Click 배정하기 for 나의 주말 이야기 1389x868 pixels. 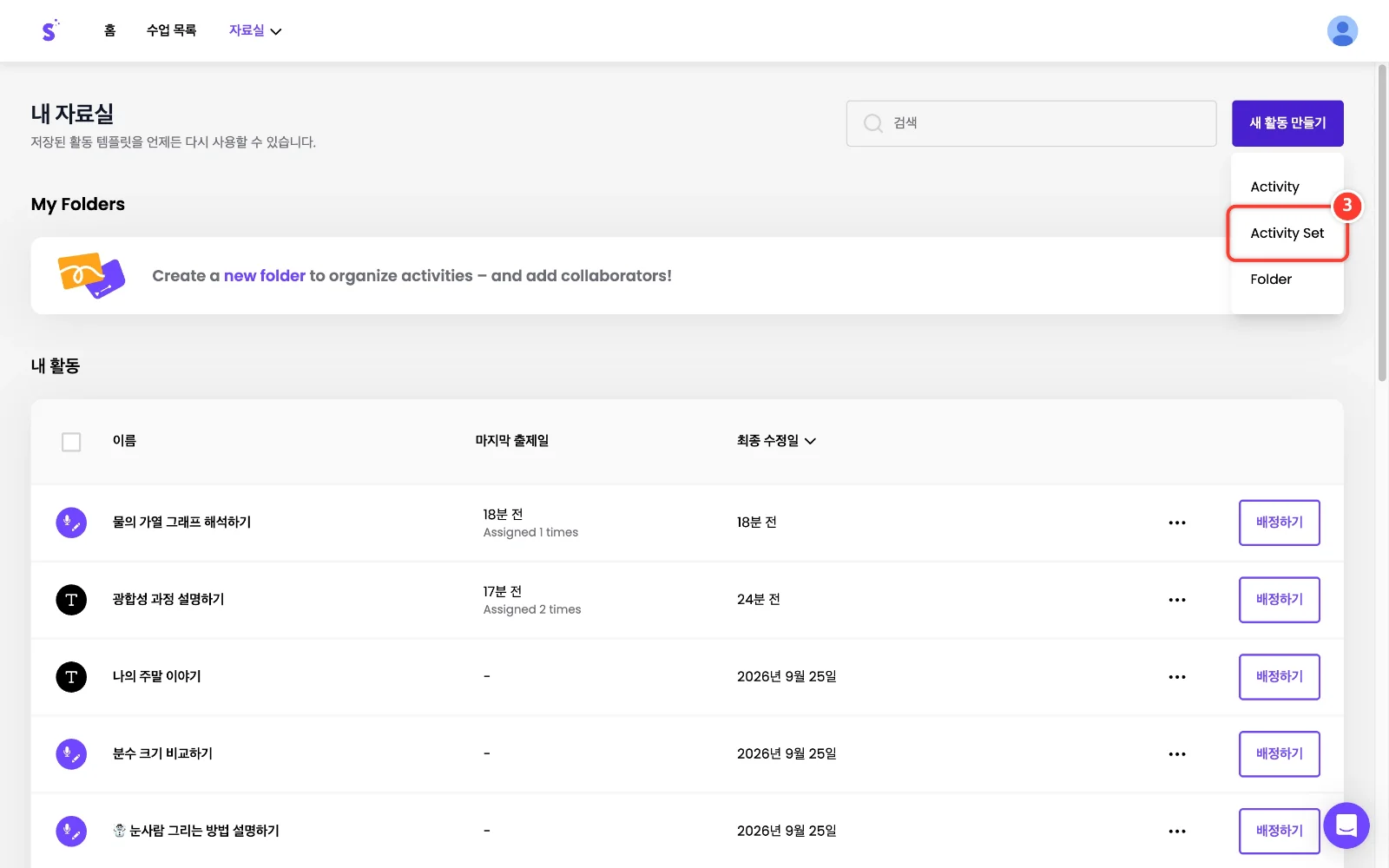pyautogui.click(x=1280, y=677)
